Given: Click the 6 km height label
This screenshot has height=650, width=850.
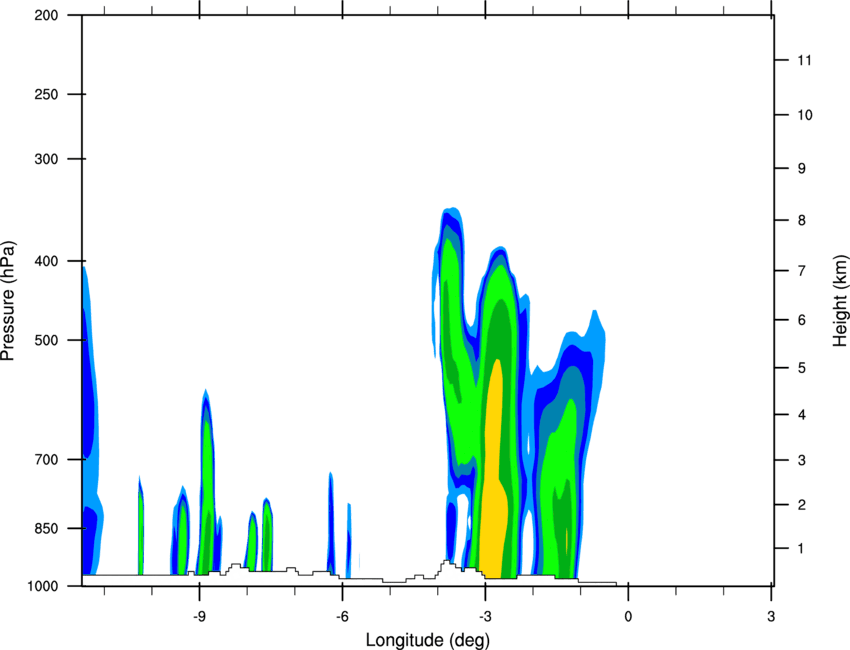Looking at the screenshot, I should 802,320.
